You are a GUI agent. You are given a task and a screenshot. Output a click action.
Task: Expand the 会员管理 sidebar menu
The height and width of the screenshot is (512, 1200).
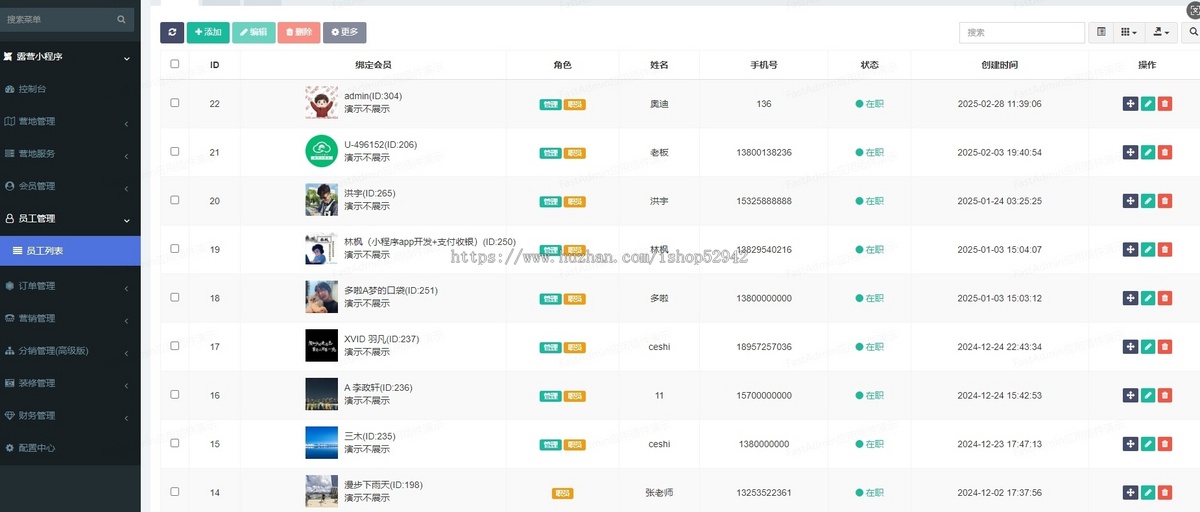pos(70,186)
